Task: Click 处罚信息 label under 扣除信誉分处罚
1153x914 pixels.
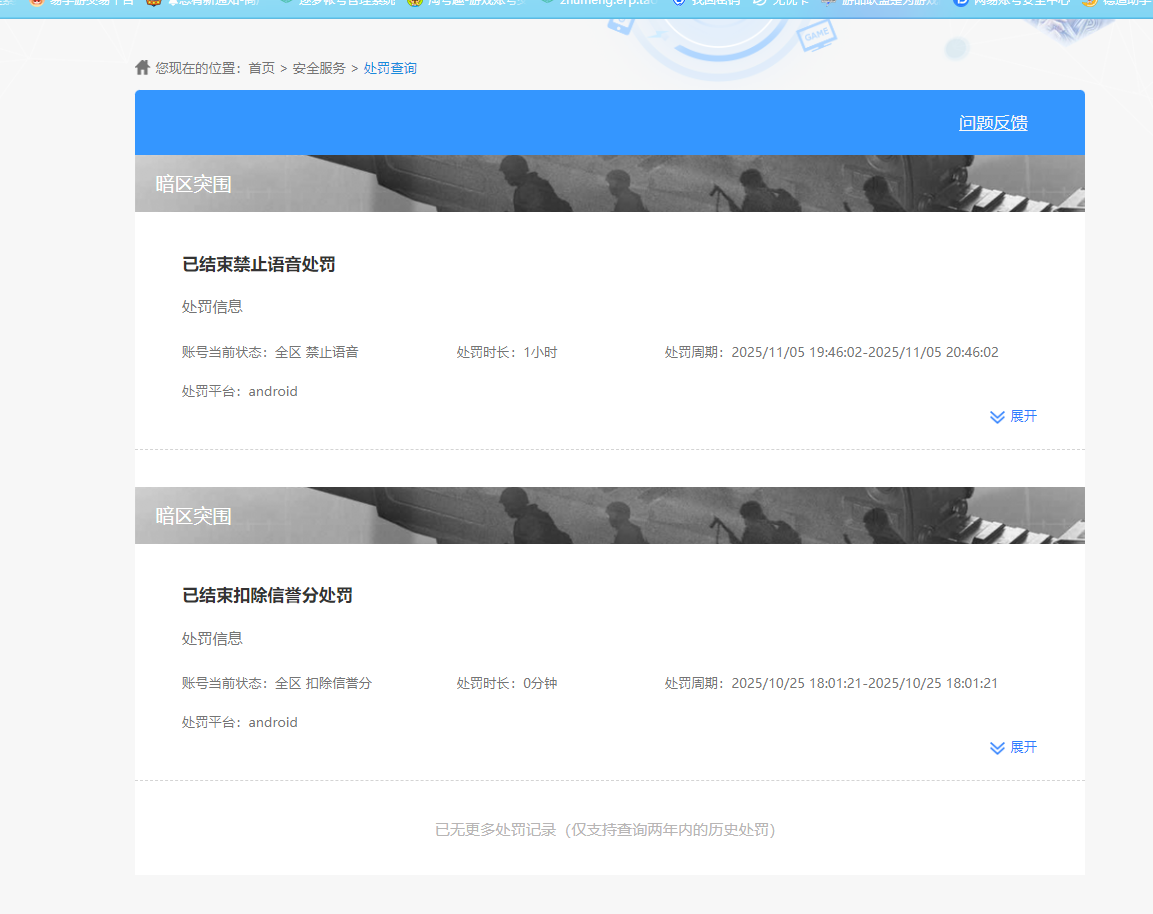Action: 213,638
